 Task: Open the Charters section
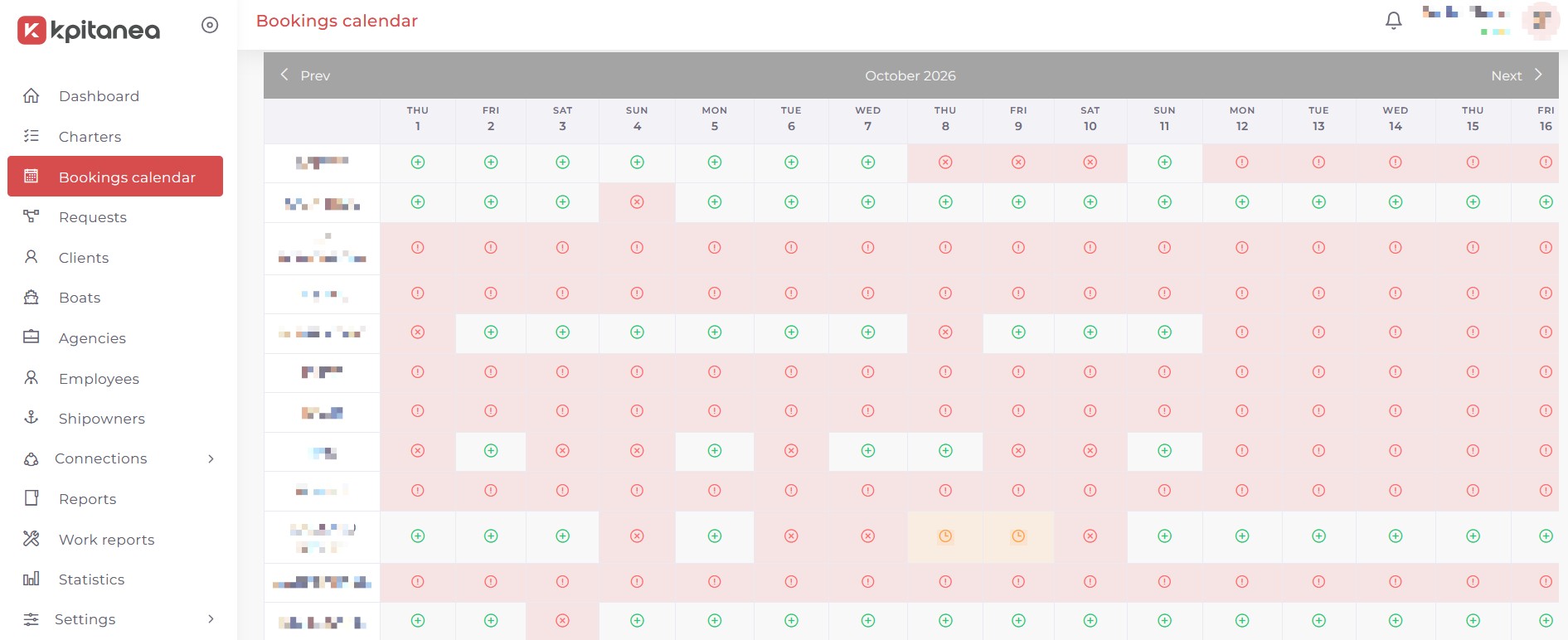tap(90, 137)
